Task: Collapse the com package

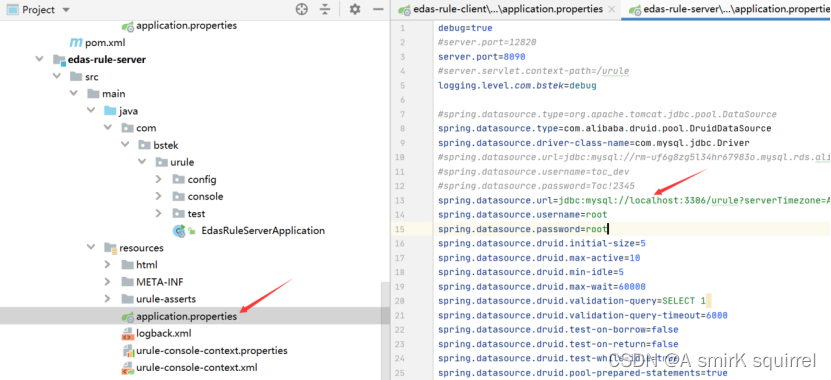Action: tap(108, 128)
